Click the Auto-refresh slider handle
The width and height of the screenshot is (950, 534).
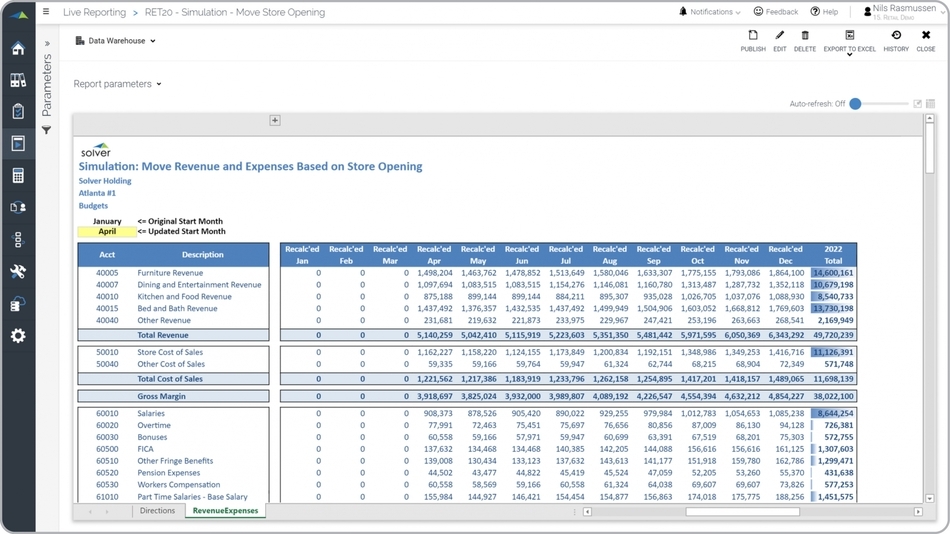tap(856, 104)
